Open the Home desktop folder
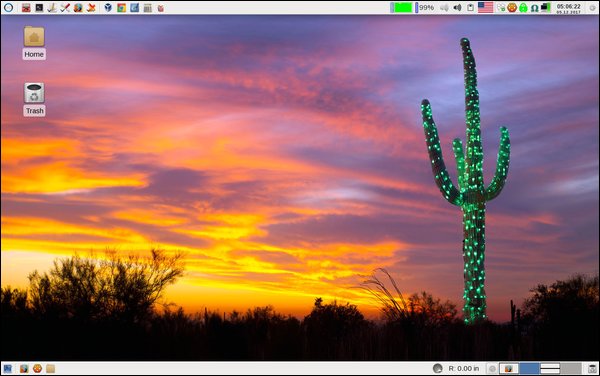The height and width of the screenshot is (376, 600). click(x=34, y=42)
